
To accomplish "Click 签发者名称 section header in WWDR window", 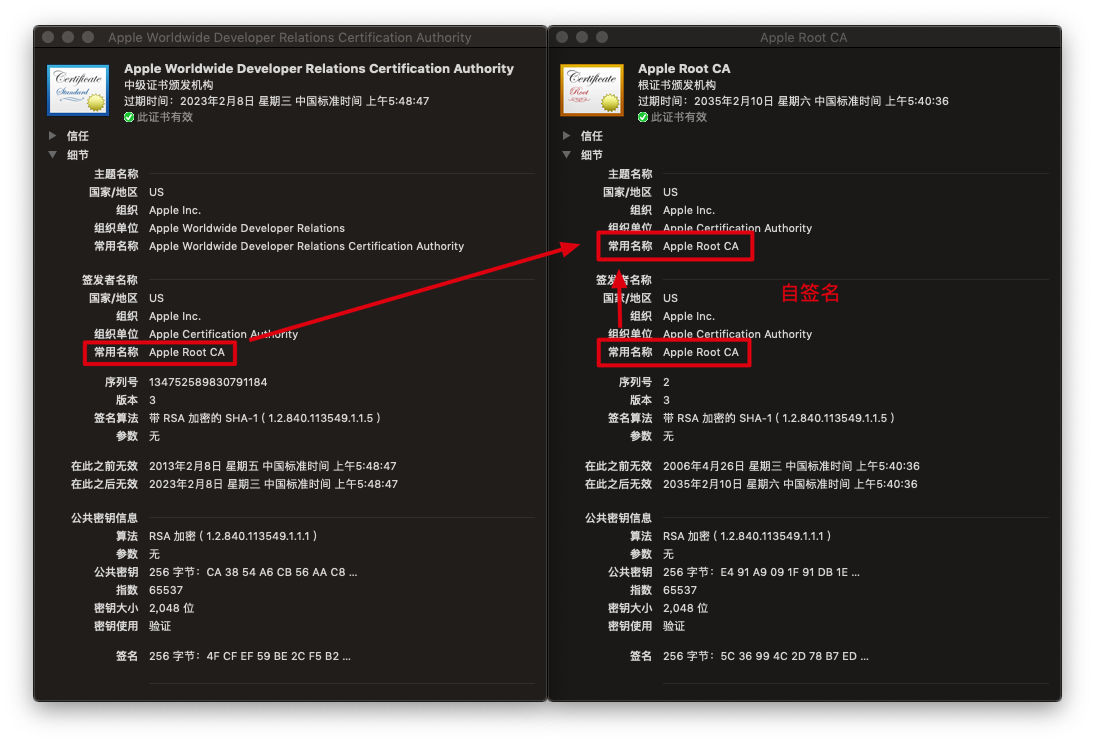I will pyautogui.click(x=110, y=280).
